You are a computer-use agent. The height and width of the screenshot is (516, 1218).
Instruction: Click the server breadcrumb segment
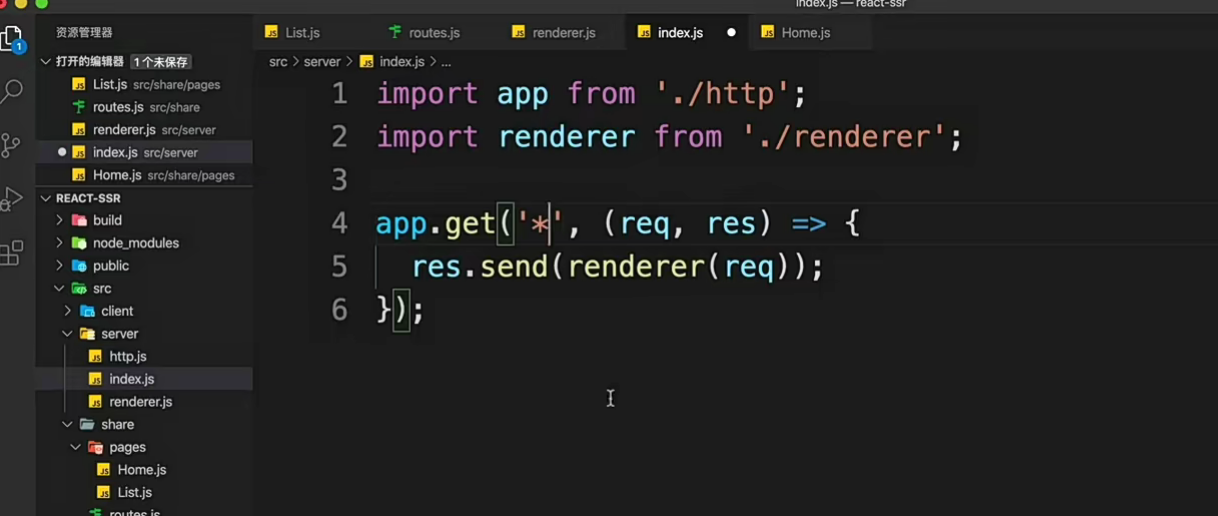tap(322, 62)
